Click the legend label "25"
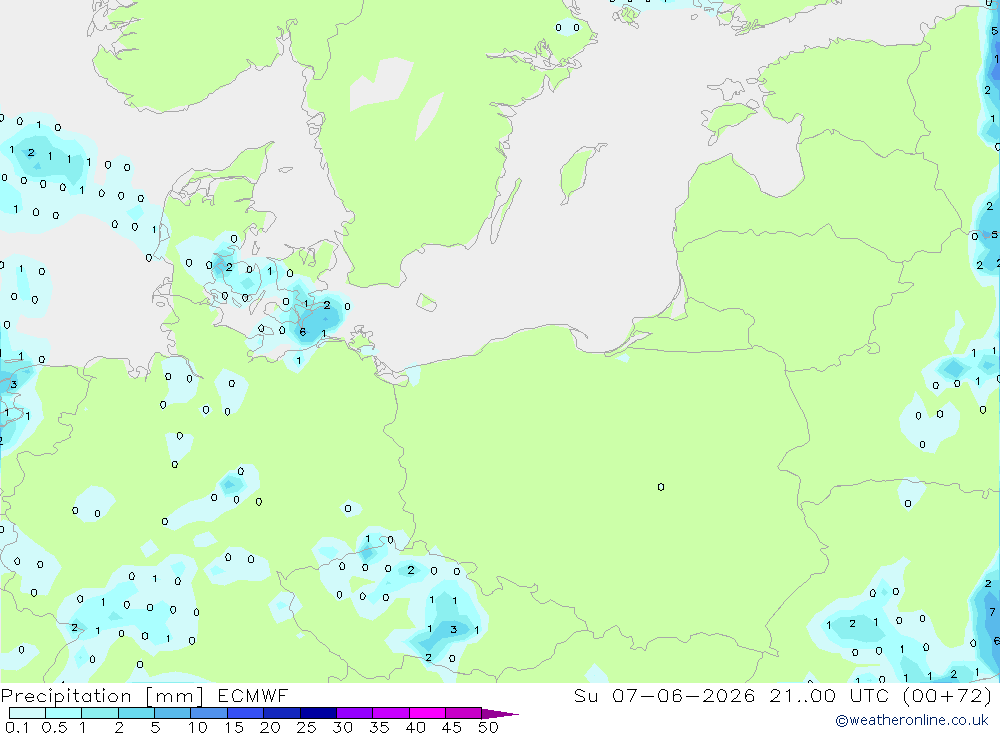 point(307,727)
